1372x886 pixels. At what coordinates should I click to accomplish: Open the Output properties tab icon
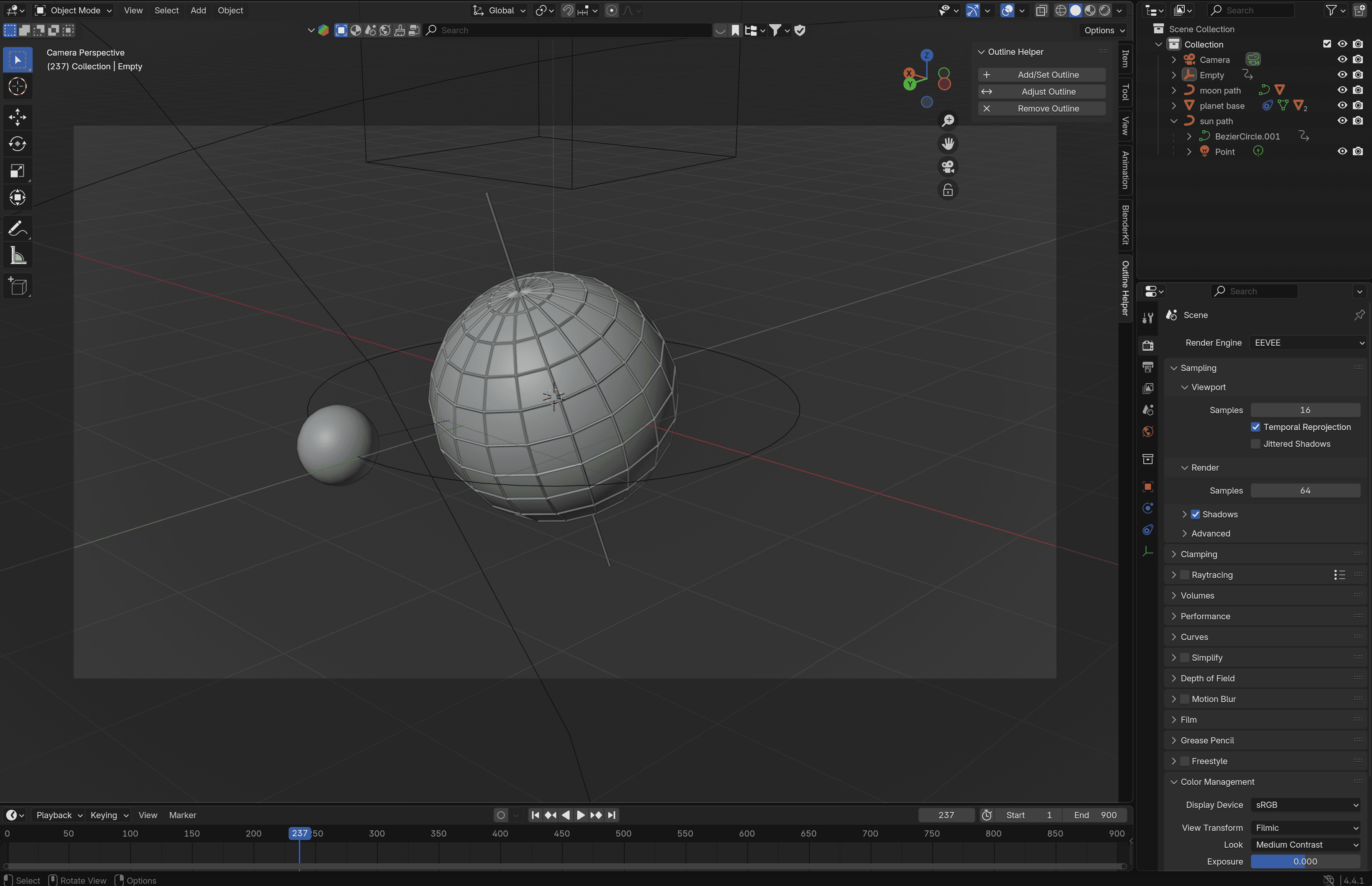click(x=1148, y=367)
